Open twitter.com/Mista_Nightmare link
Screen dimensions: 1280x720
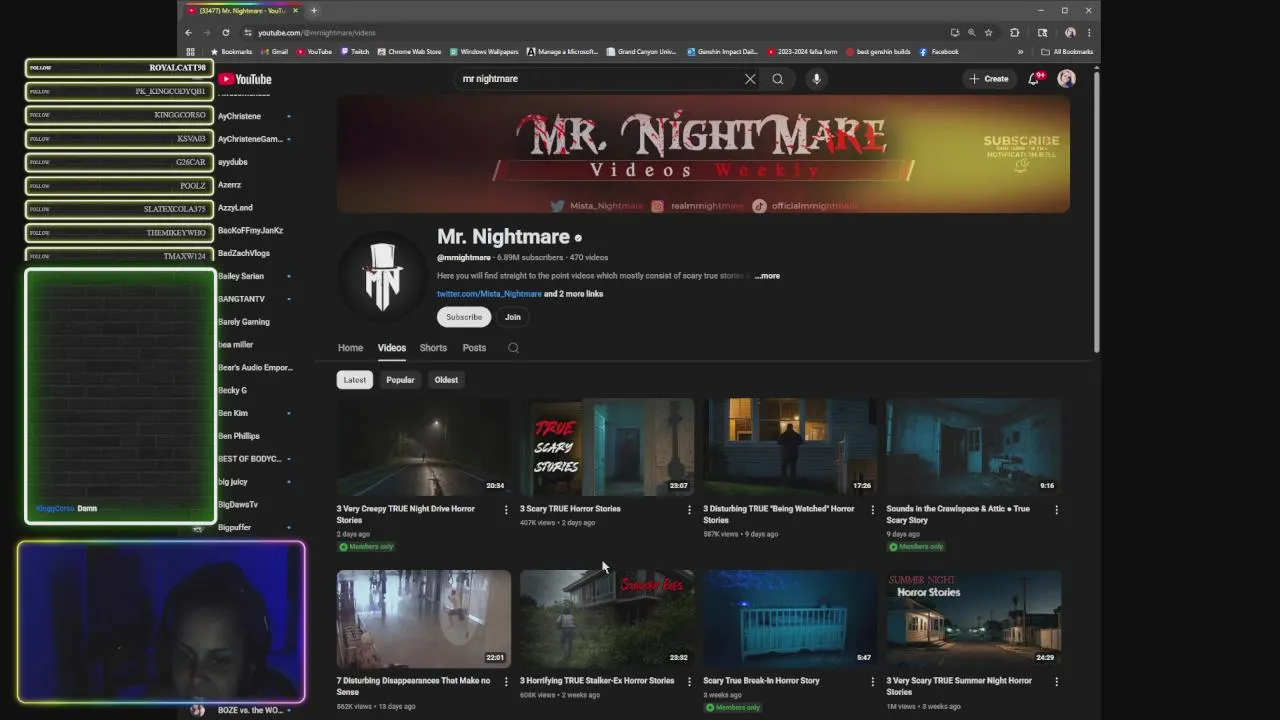click(x=489, y=294)
